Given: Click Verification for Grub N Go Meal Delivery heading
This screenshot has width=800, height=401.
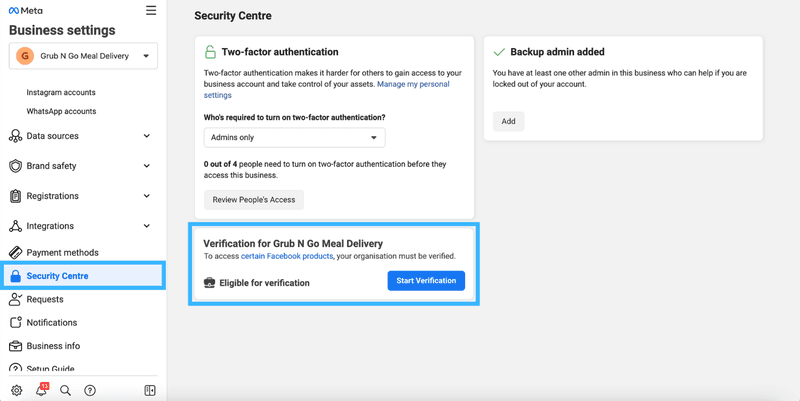Looking at the screenshot, I should (293, 244).
